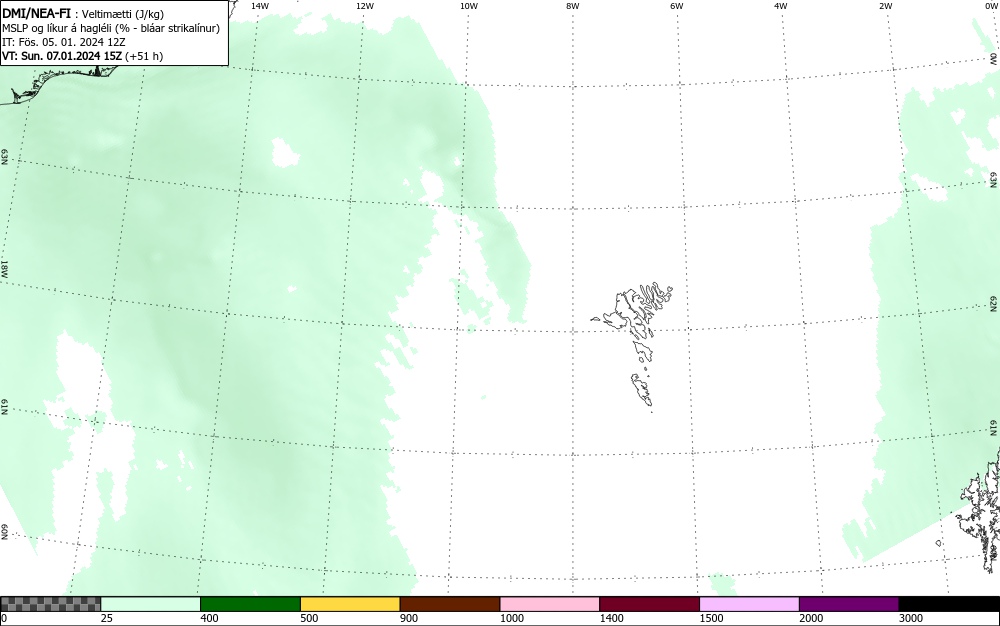1000x626 pixels.
Task: Click the checkered gray 0–25 legend swatch
Action: 50,604
